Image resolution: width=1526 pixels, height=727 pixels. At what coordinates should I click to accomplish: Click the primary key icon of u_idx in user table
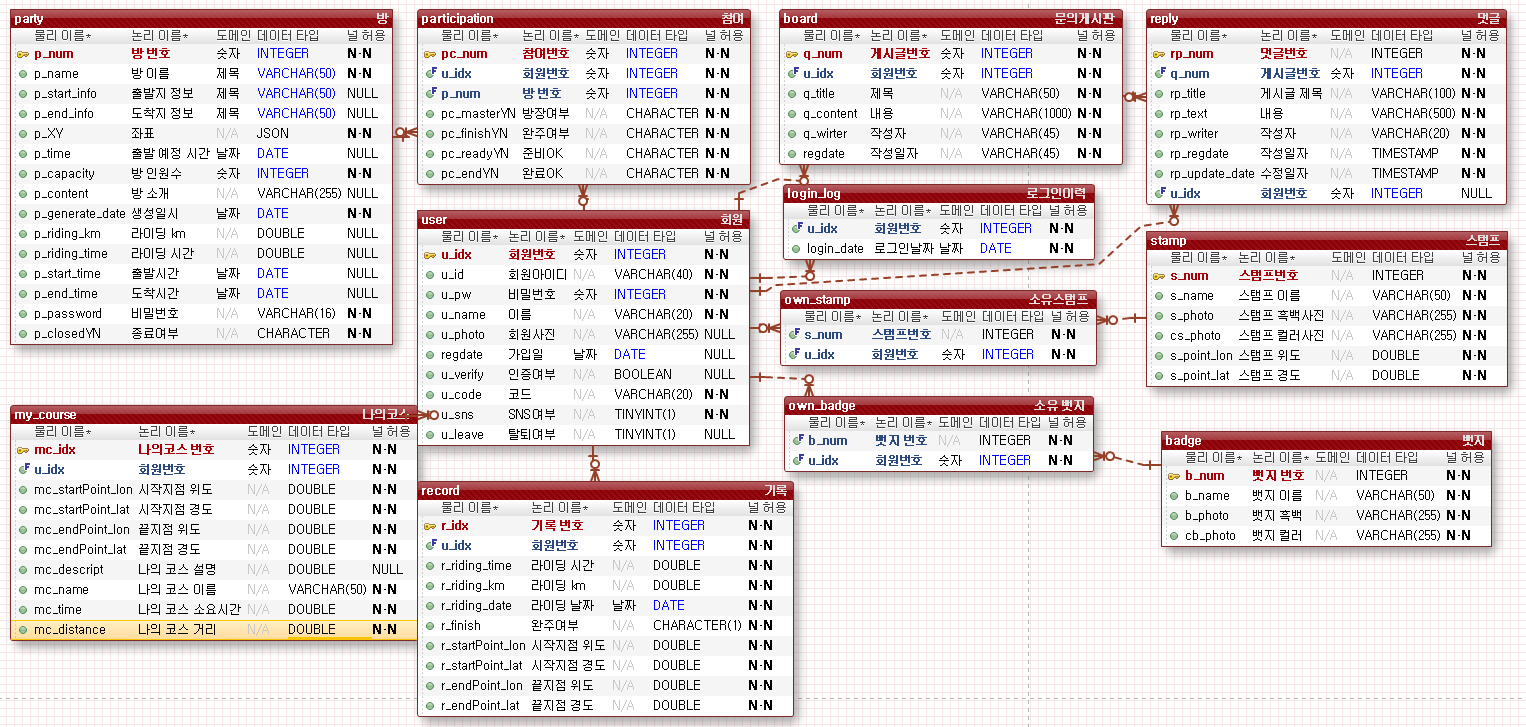[x=430, y=254]
